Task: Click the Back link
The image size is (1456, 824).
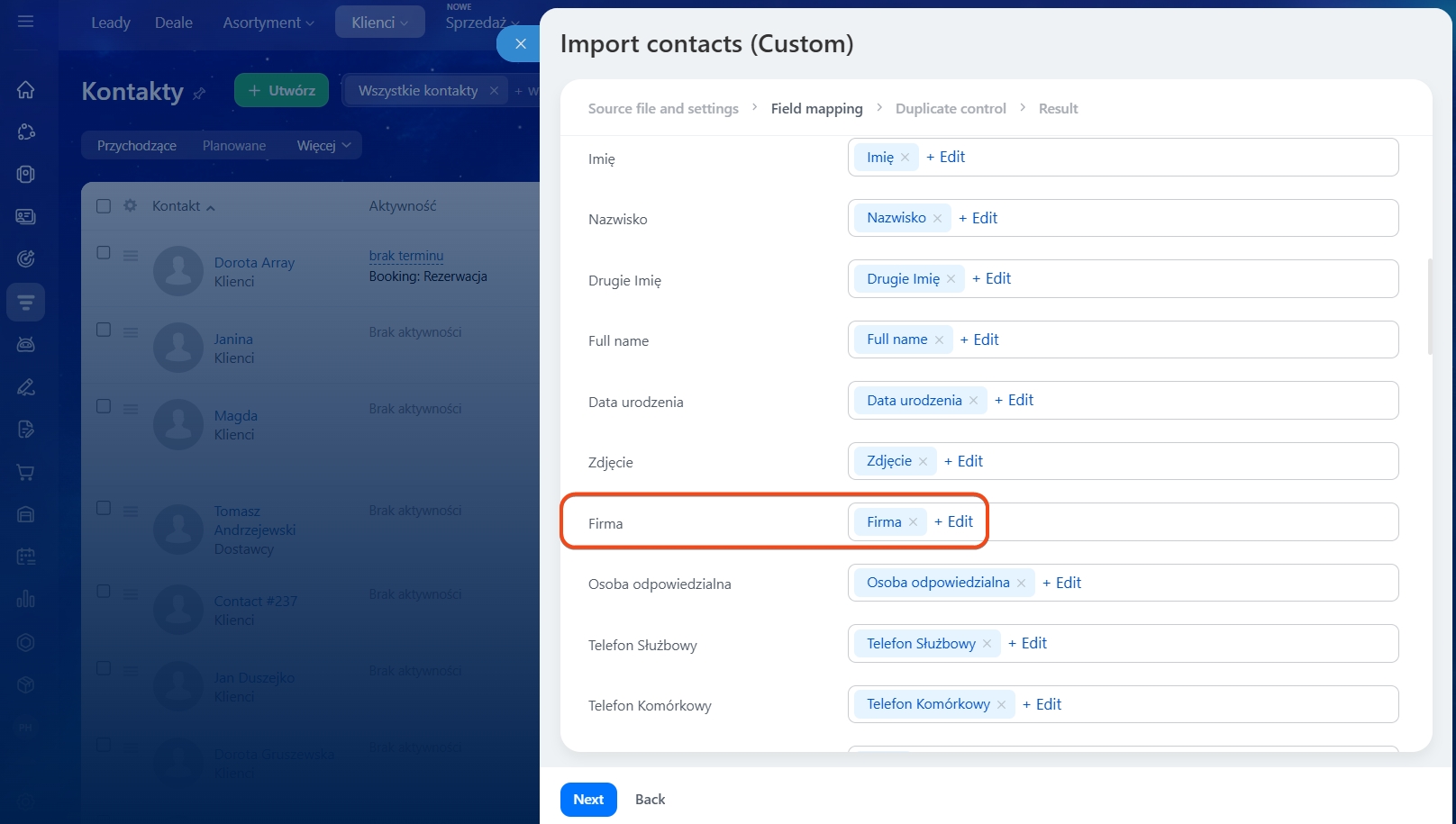Action: [x=650, y=800]
